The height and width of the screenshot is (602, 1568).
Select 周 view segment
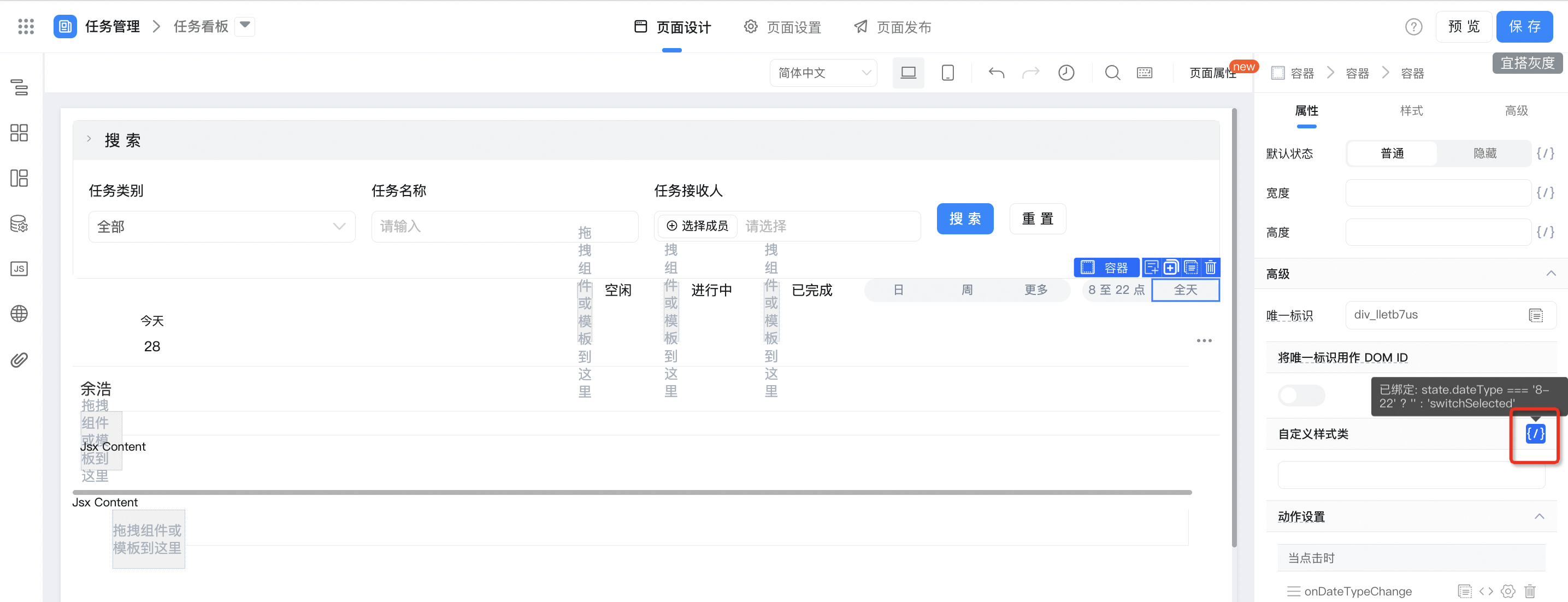(x=966, y=290)
